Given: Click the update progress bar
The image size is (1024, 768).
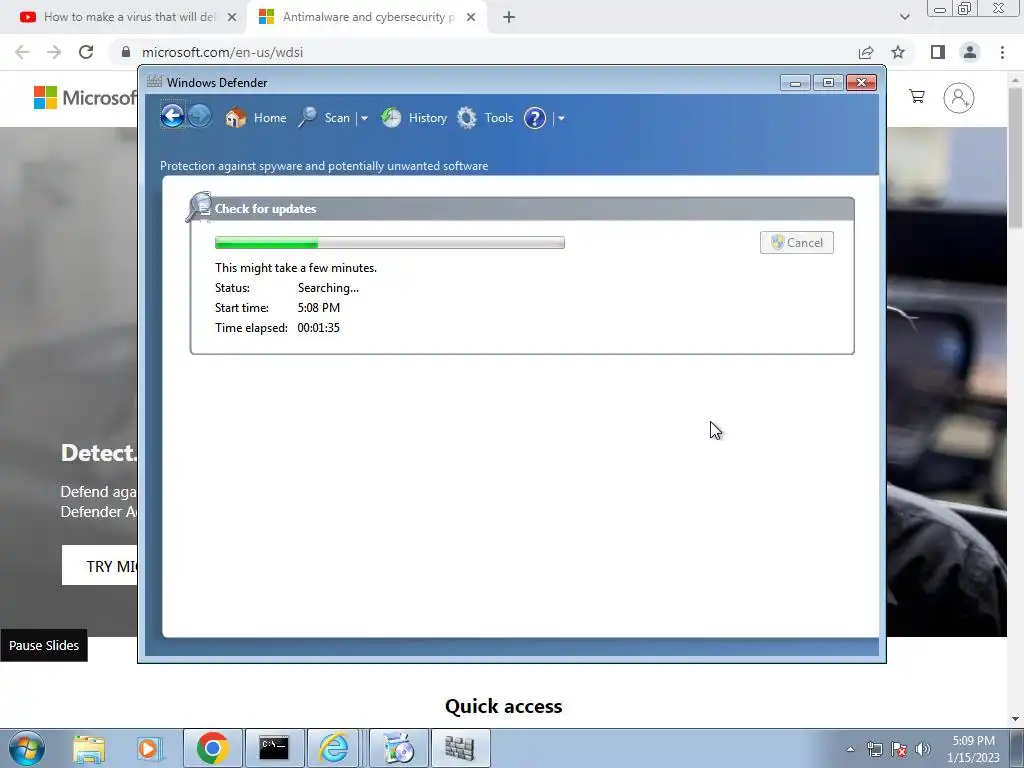Looking at the screenshot, I should (390, 243).
